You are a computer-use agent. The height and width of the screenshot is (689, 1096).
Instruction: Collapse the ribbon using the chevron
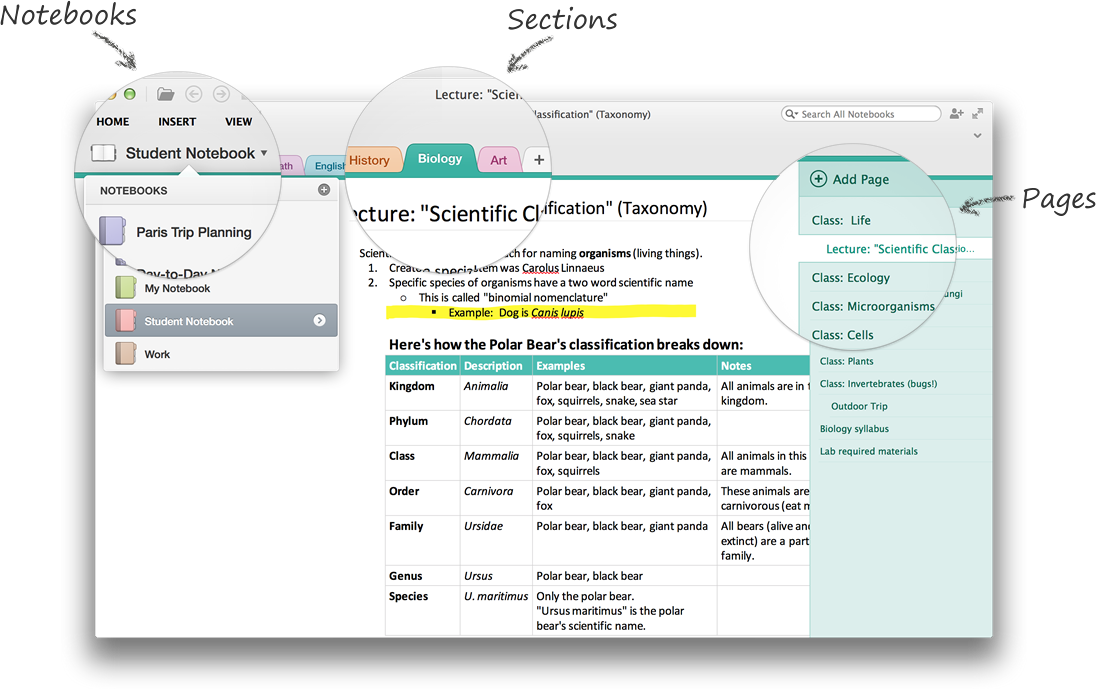click(977, 135)
